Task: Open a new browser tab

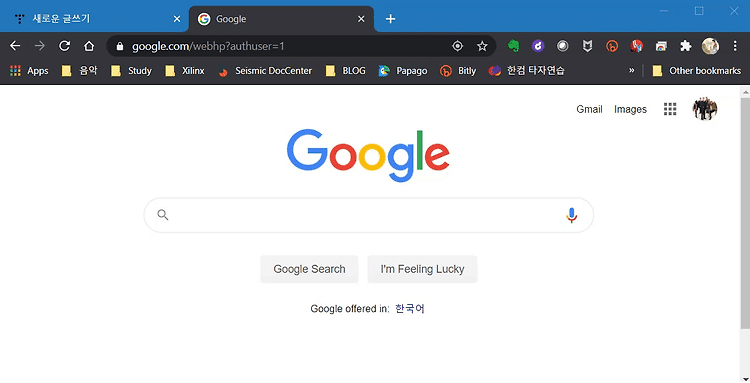Action: point(390,19)
